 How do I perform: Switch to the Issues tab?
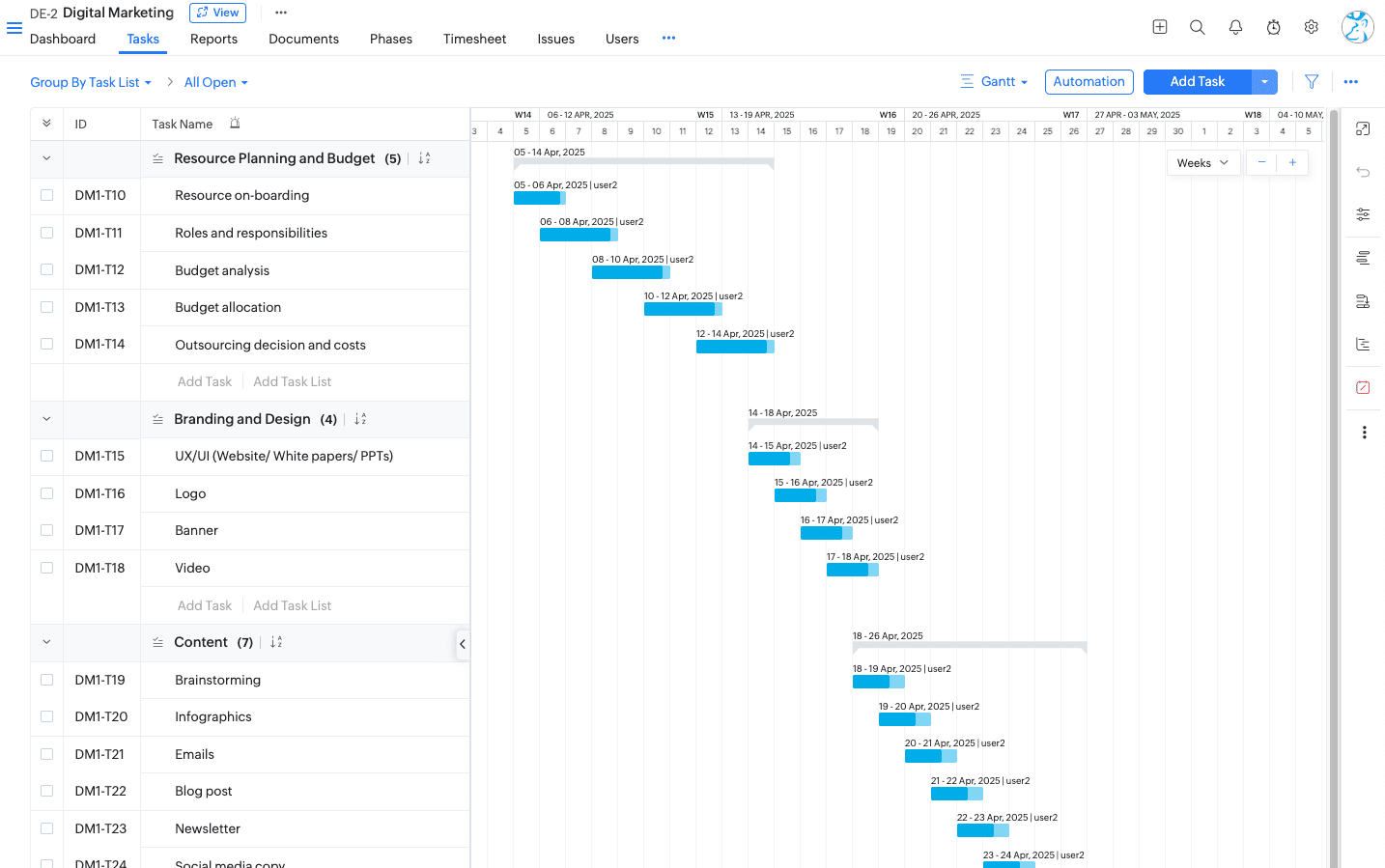click(555, 39)
